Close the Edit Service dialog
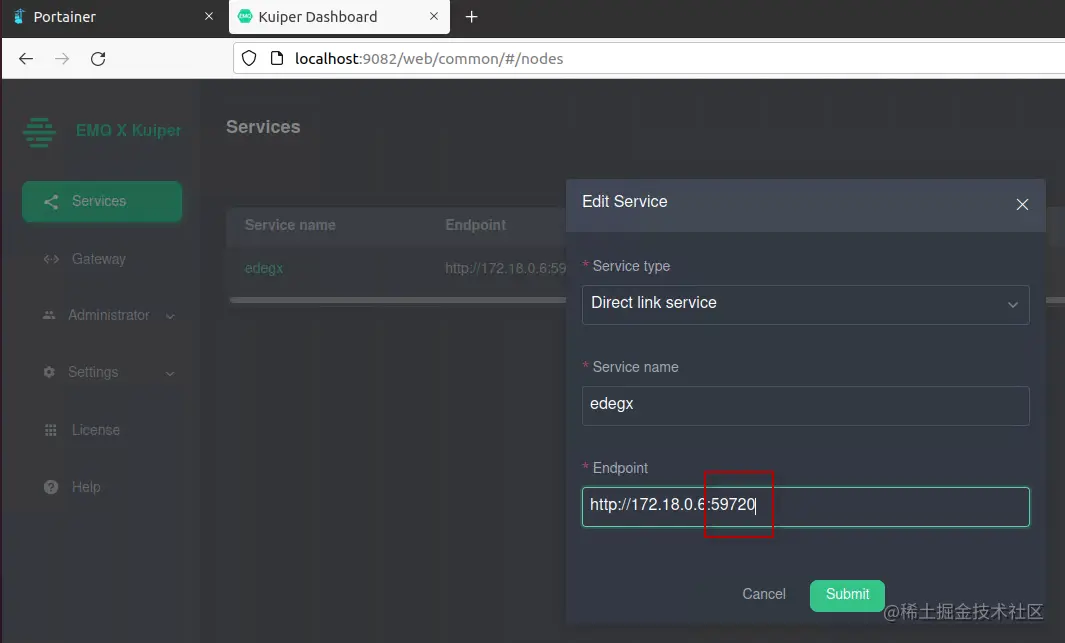Image resolution: width=1065 pixels, height=643 pixels. (1022, 204)
